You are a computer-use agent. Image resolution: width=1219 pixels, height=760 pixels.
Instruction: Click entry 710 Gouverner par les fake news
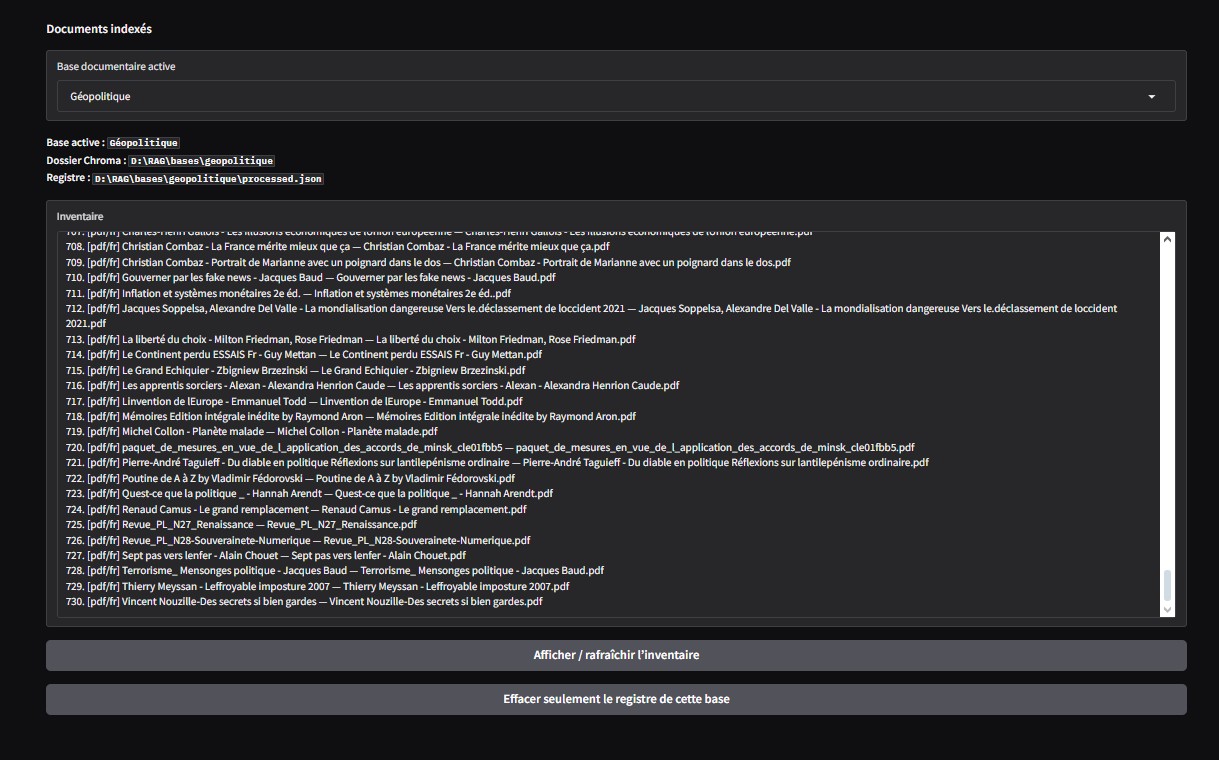310,278
